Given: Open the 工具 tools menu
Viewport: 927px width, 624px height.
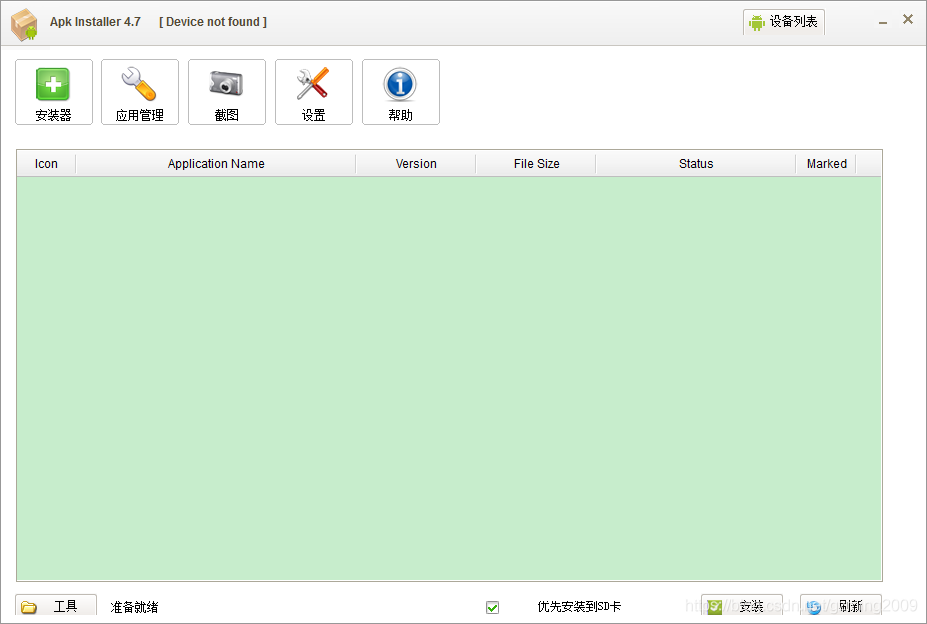Looking at the screenshot, I should pos(56,606).
